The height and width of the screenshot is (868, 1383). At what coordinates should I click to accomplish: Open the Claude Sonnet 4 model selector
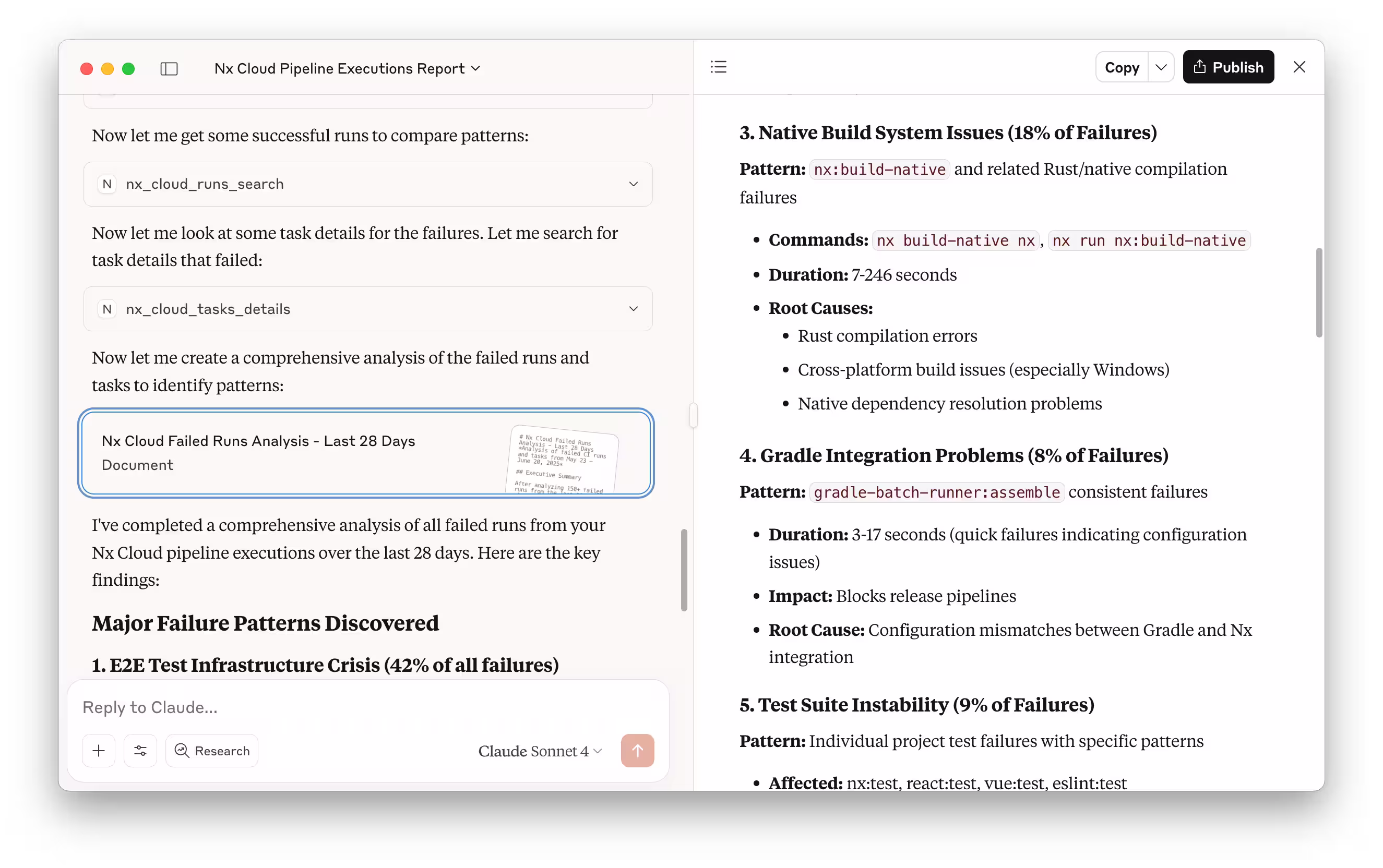tap(540, 751)
